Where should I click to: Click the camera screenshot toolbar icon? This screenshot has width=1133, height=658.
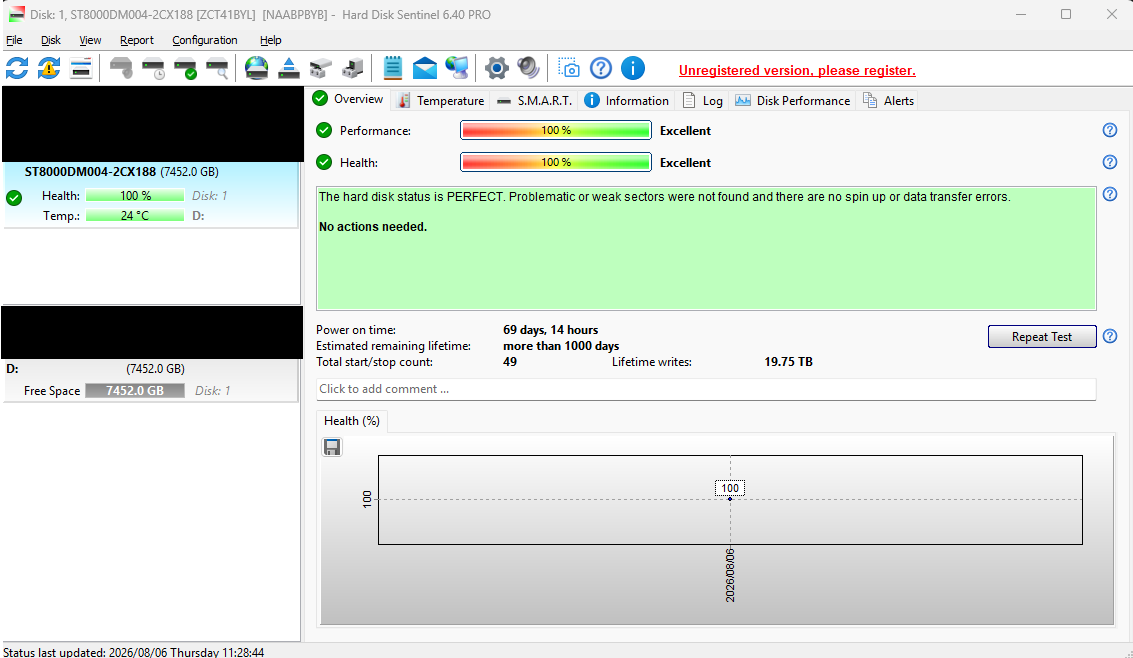569,69
